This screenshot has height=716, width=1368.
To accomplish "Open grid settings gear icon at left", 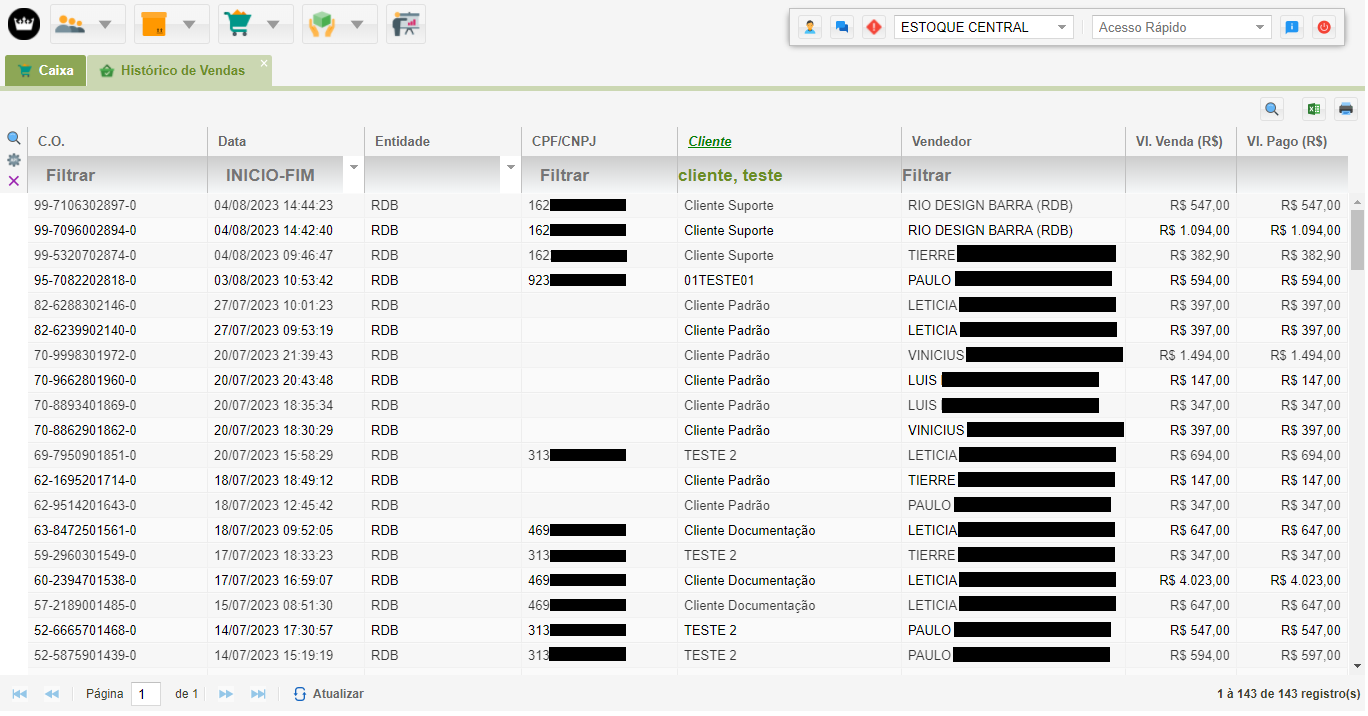I will point(14,160).
